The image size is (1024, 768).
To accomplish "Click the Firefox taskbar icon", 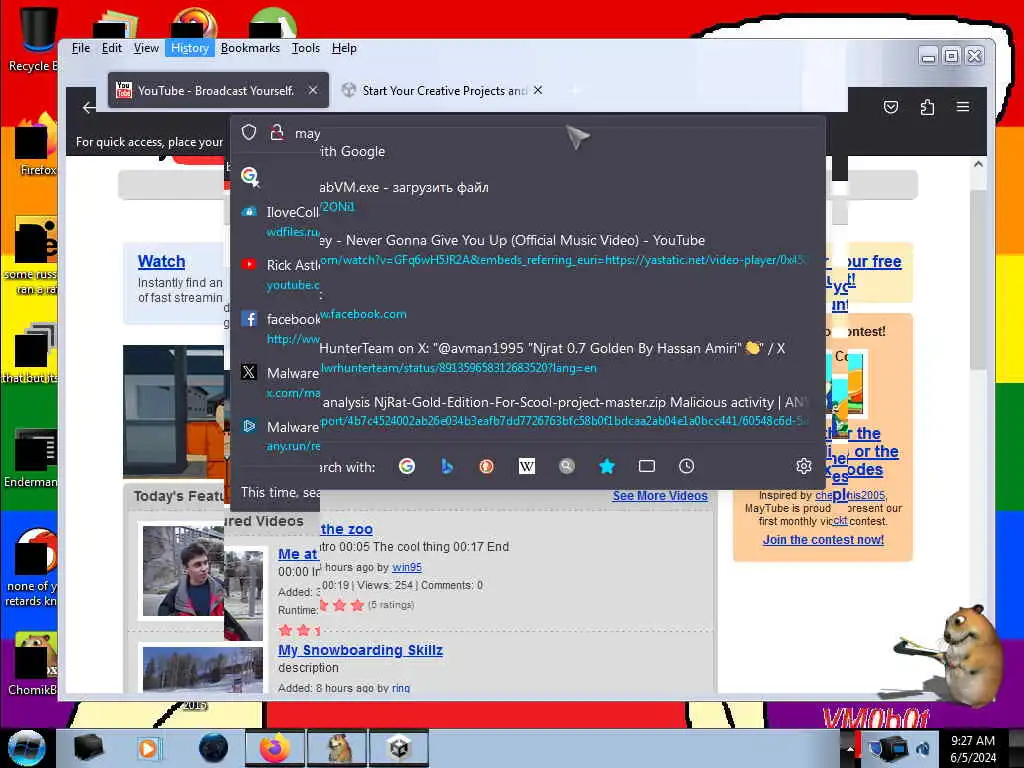I will (x=274, y=748).
